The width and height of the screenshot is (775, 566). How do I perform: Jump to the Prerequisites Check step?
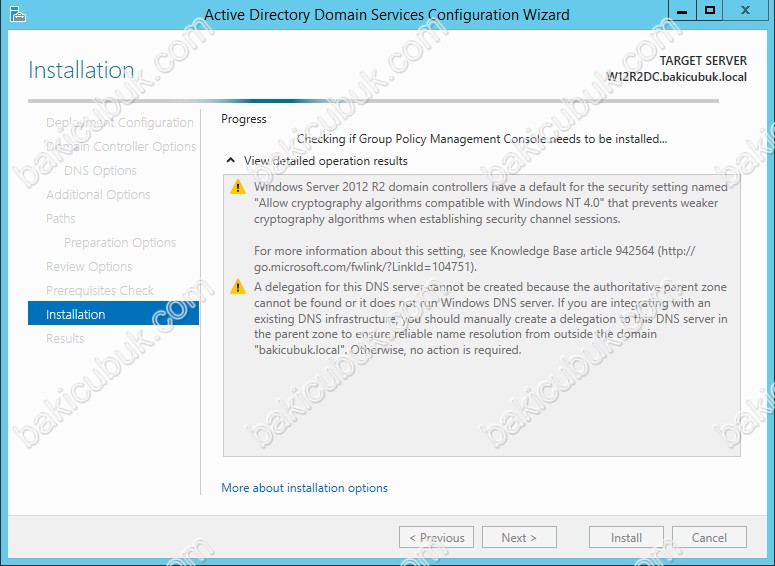pyautogui.click(x=100, y=290)
